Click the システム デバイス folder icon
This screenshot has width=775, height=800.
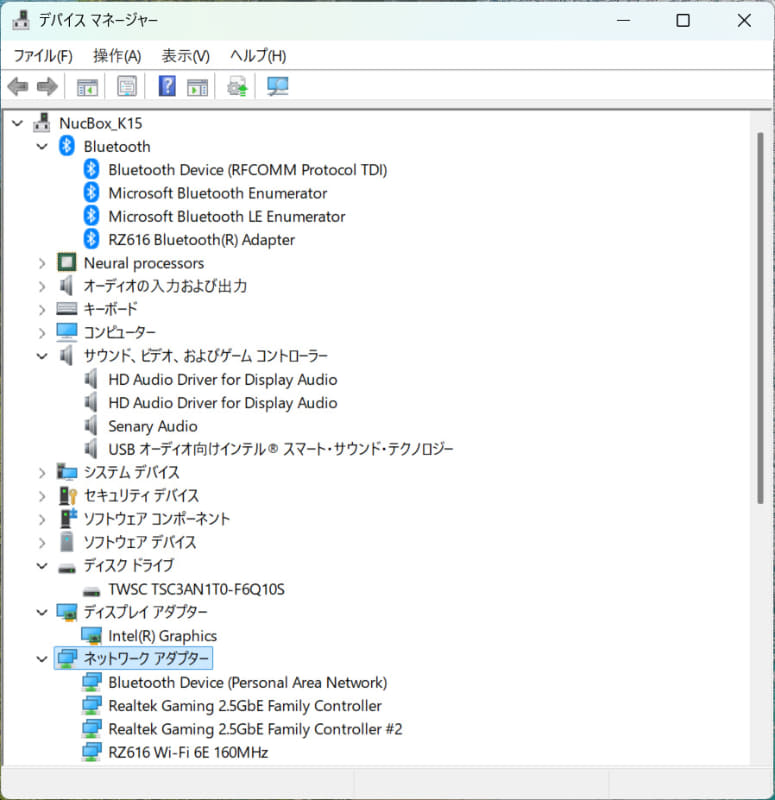click(x=67, y=472)
